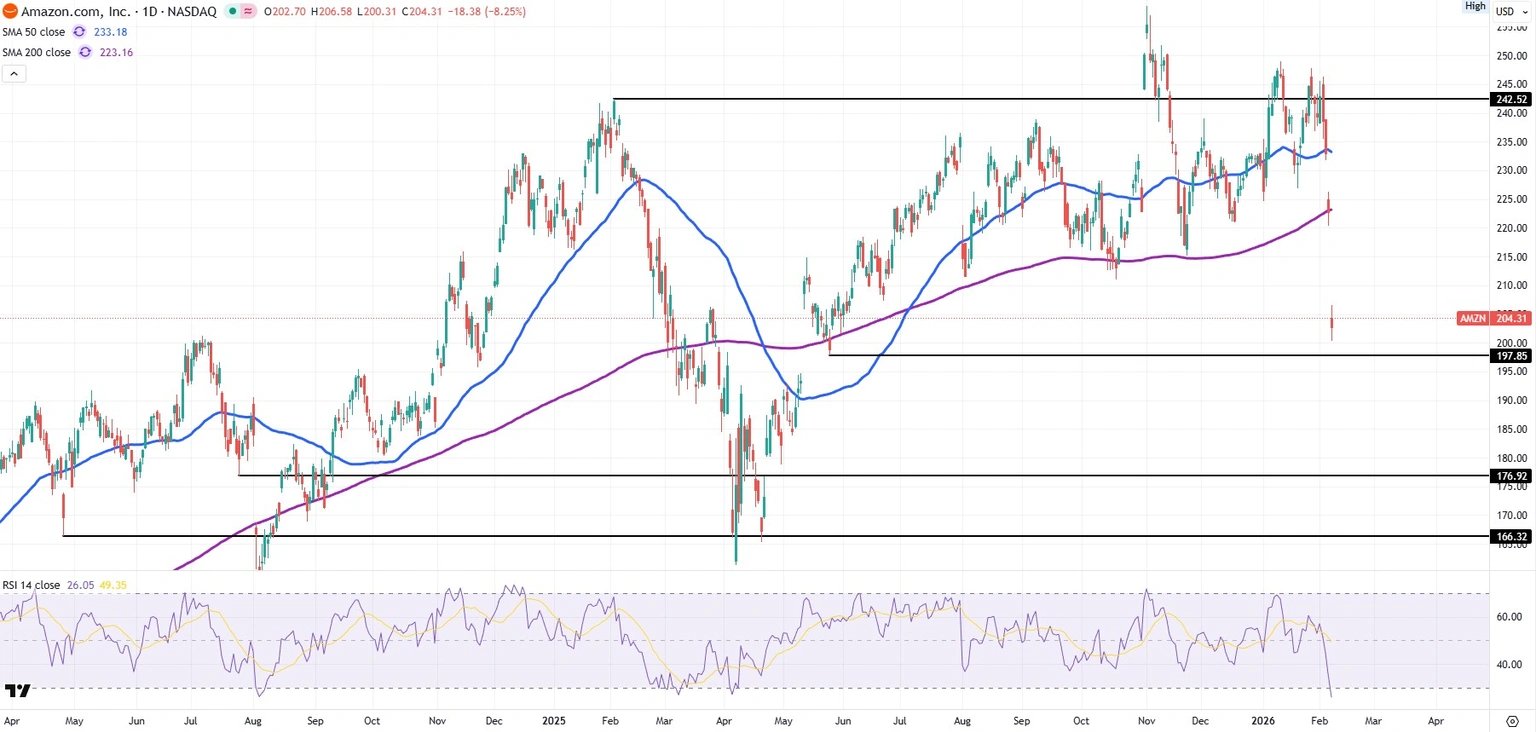Click the Amazon logo icon beside the symbol name

9,11
